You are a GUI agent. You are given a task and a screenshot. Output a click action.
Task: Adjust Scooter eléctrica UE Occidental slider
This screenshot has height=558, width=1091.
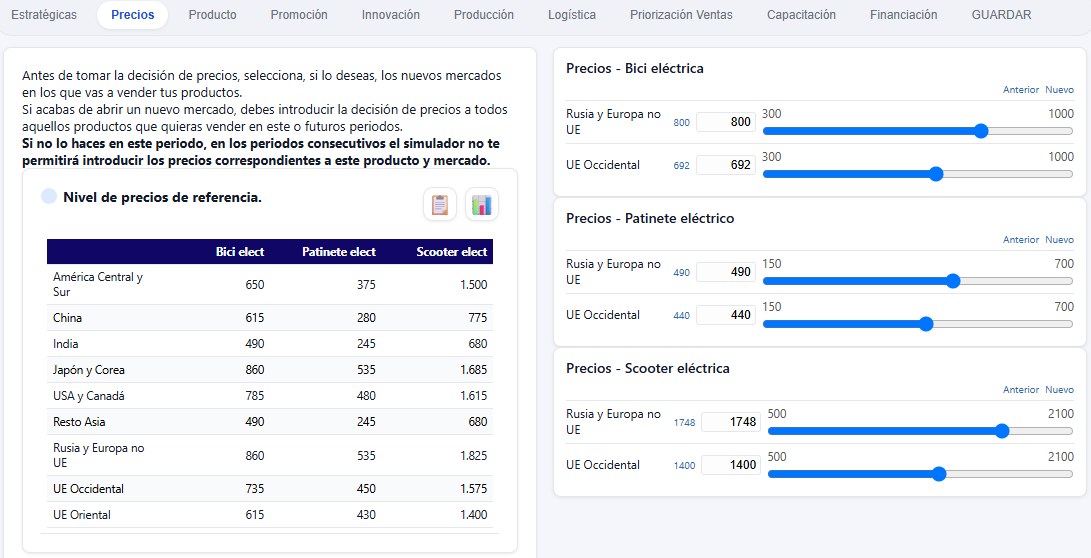[x=921, y=474]
